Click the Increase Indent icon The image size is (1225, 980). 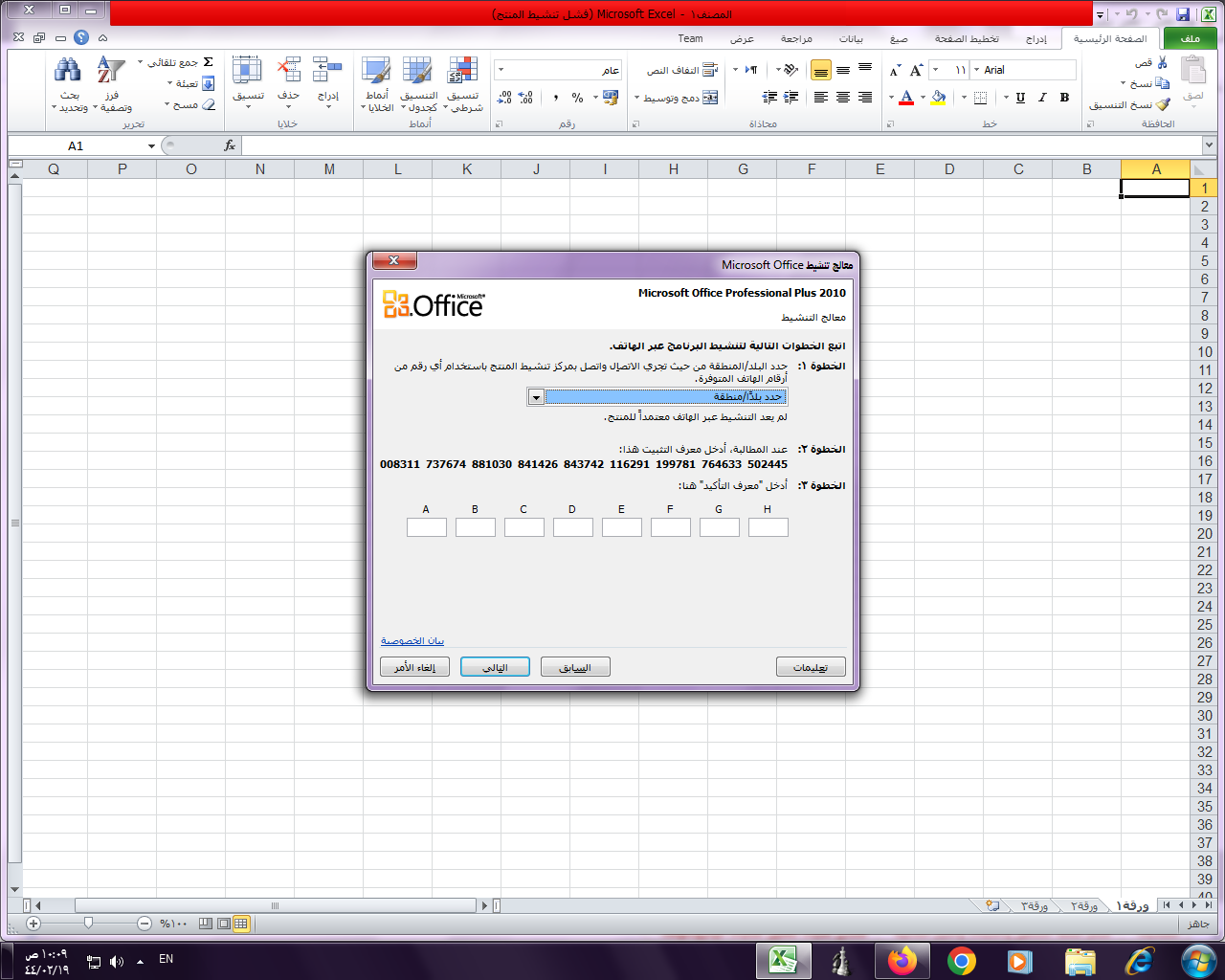(x=769, y=98)
